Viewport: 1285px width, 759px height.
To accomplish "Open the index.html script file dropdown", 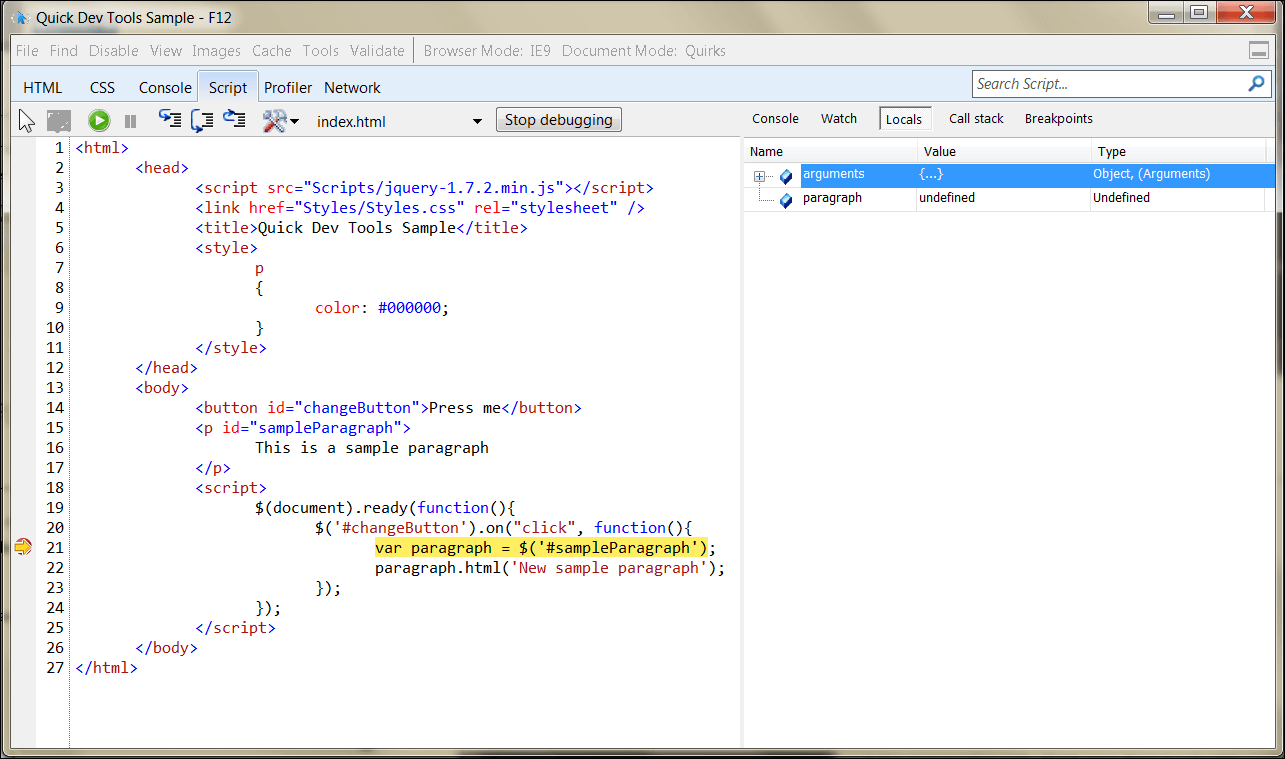I will tap(477, 122).
